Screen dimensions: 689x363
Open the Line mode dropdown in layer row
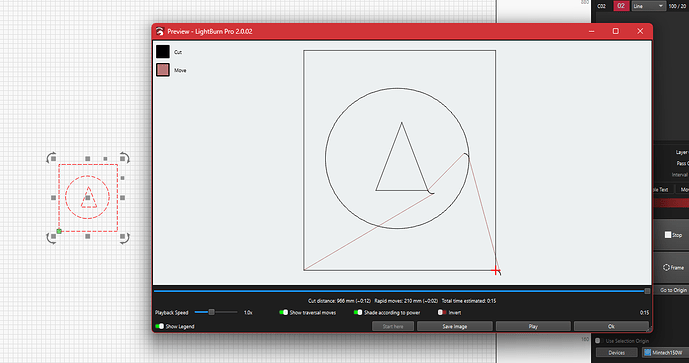(648, 6)
